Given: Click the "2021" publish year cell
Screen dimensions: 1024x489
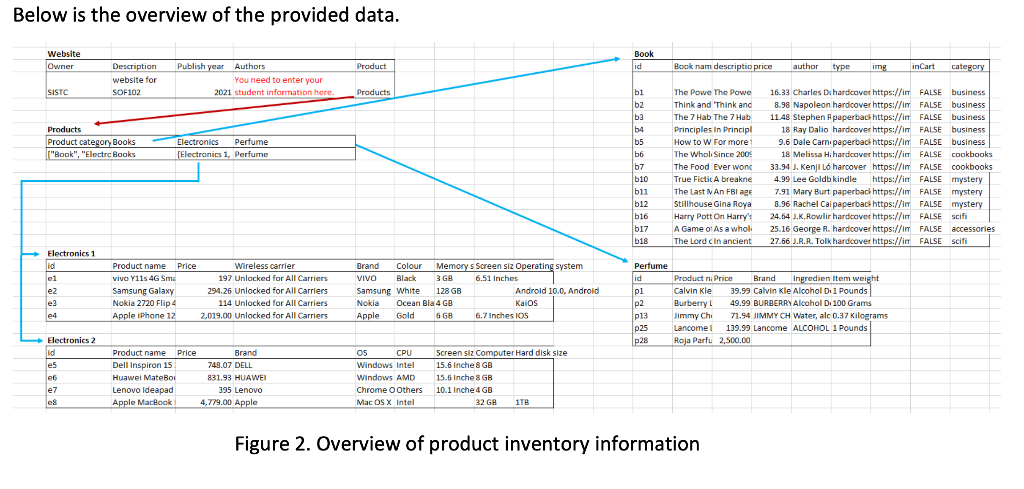Looking at the screenshot, I should coord(222,92).
